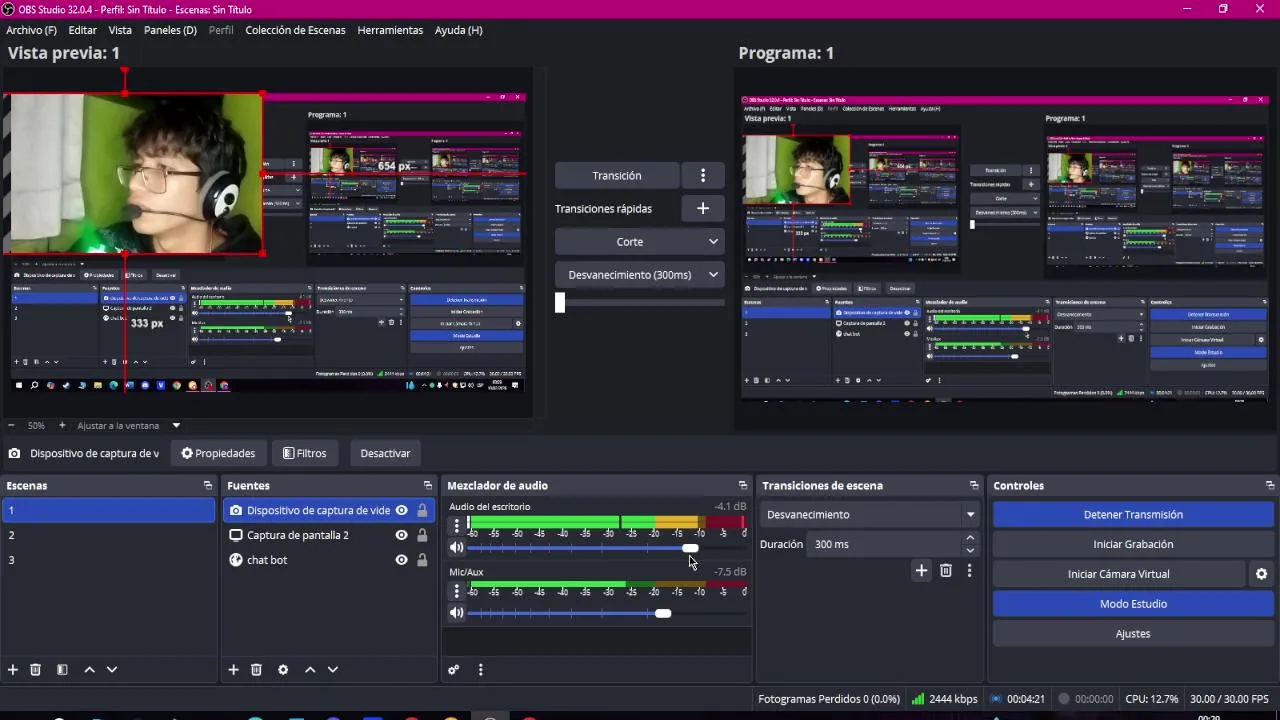The image size is (1280, 720).
Task: Open Propiedades of selected source
Action: coord(218,453)
